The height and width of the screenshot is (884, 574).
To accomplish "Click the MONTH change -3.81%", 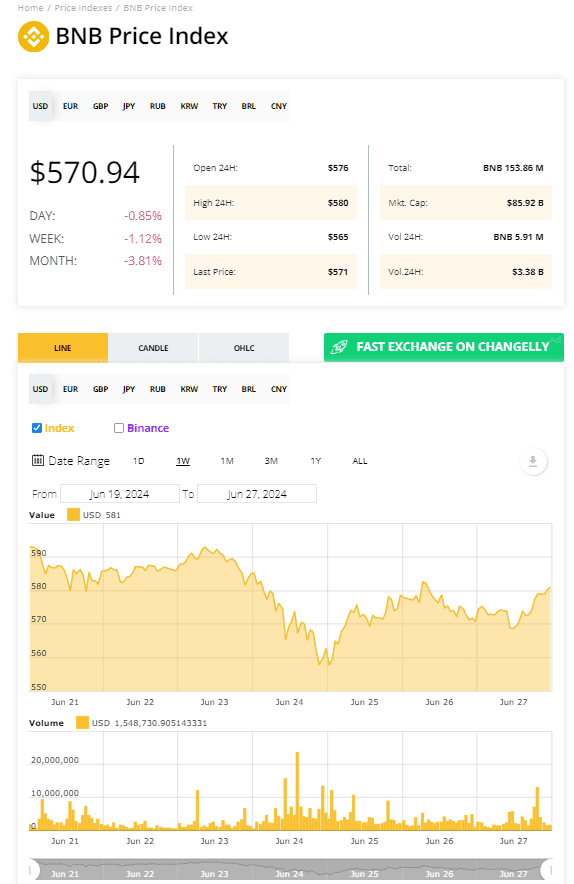I will pyautogui.click(x=143, y=261).
